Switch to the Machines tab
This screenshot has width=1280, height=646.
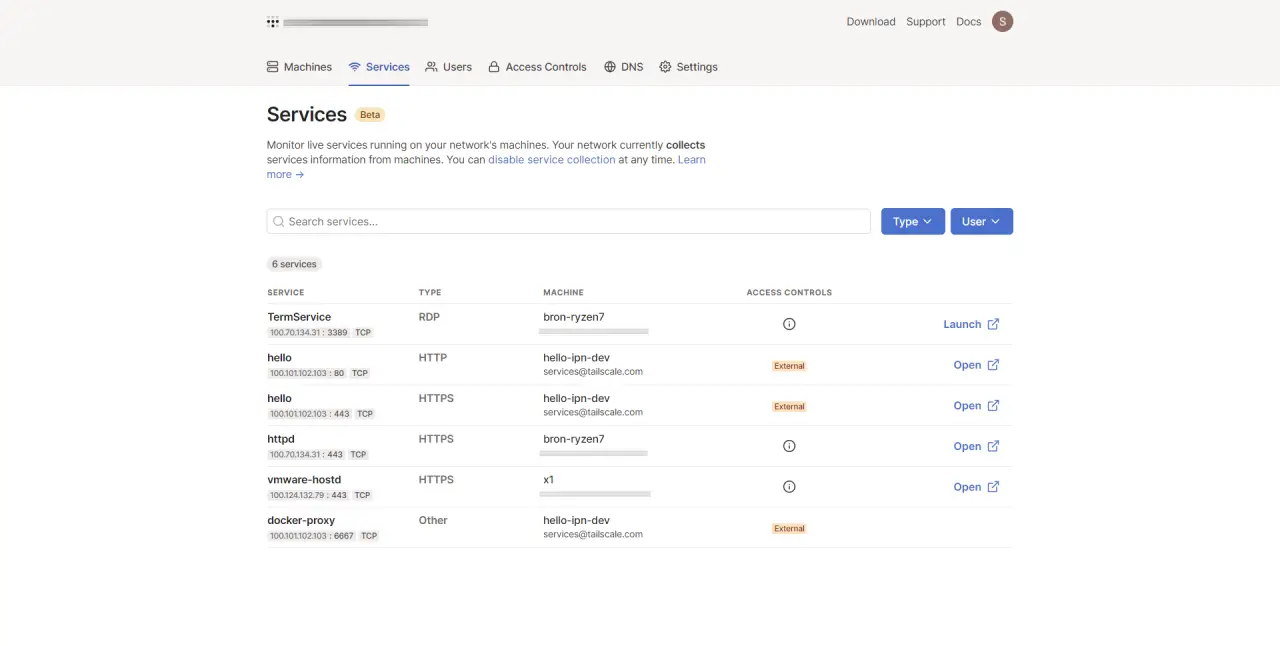[299, 67]
